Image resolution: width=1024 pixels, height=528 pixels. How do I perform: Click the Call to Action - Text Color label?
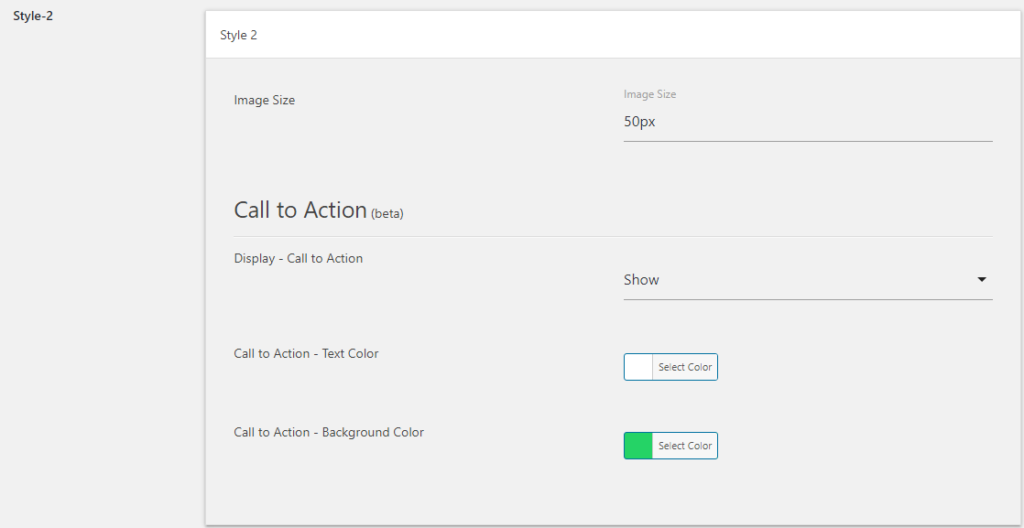pos(306,353)
